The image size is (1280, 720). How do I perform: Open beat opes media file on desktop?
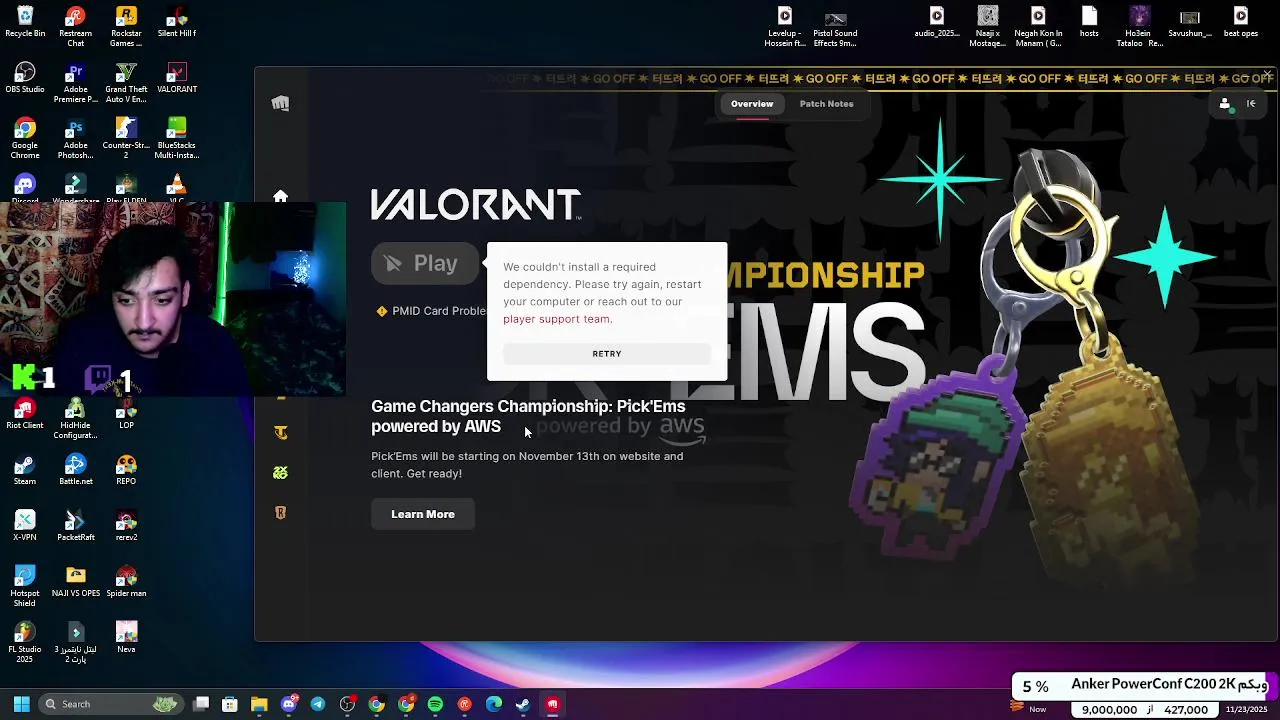pos(1241,22)
